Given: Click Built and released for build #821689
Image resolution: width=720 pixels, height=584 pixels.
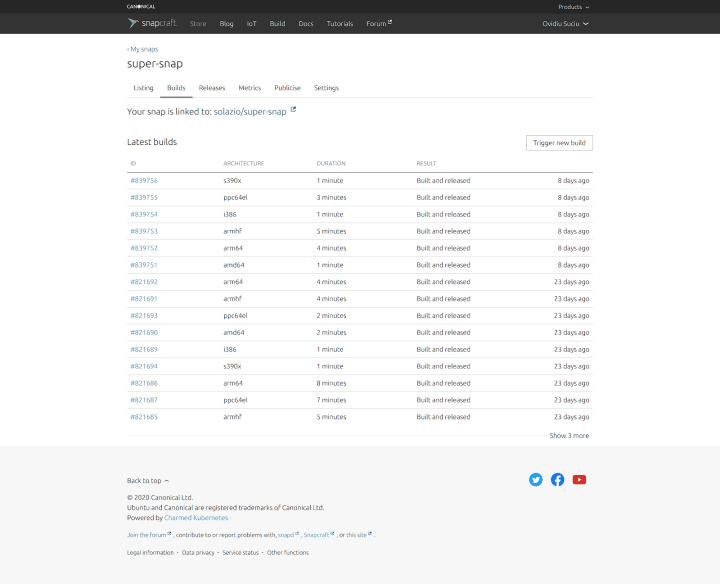Looking at the screenshot, I should (x=443, y=349).
